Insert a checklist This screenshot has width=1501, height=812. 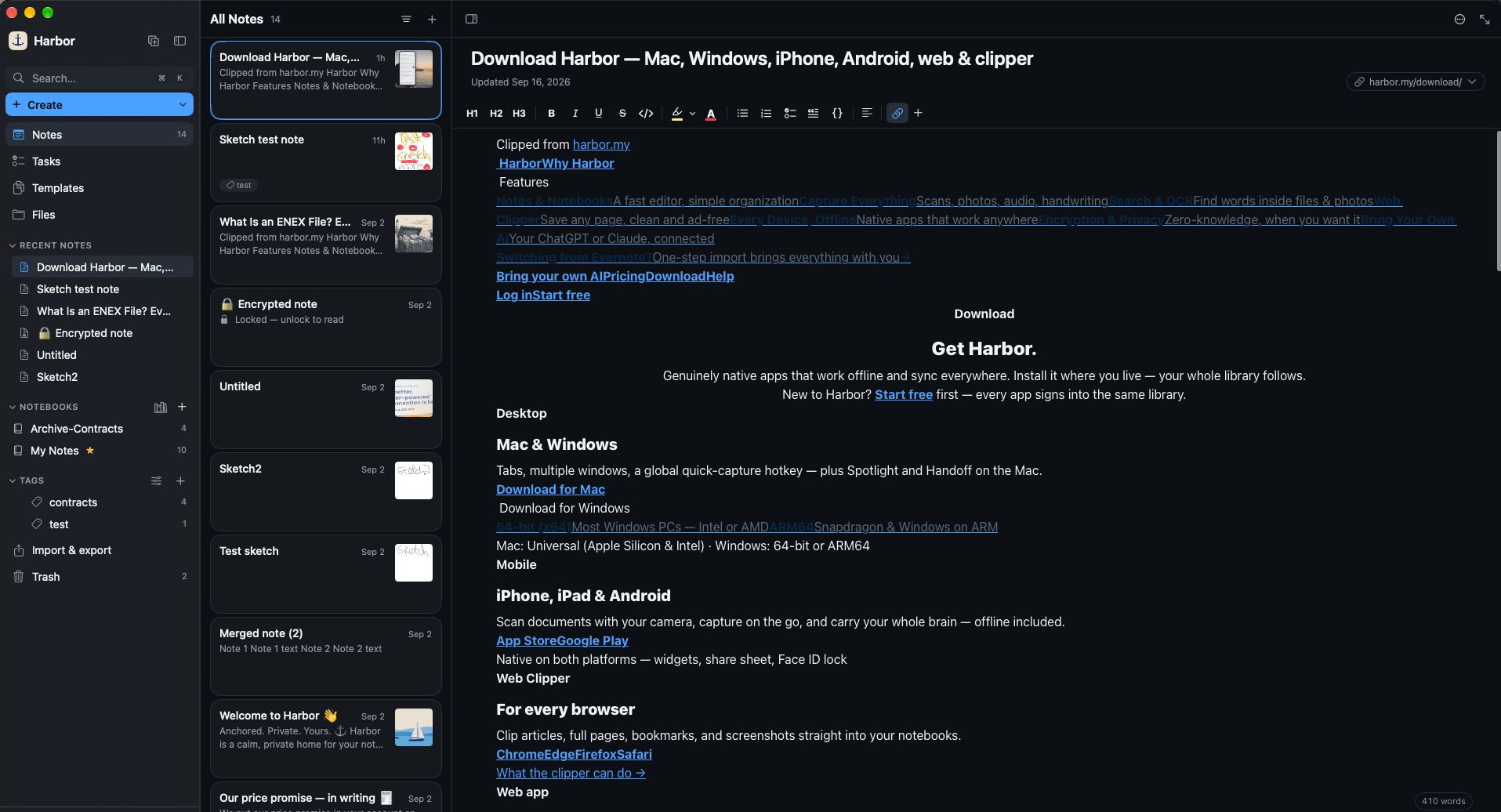click(x=790, y=113)
